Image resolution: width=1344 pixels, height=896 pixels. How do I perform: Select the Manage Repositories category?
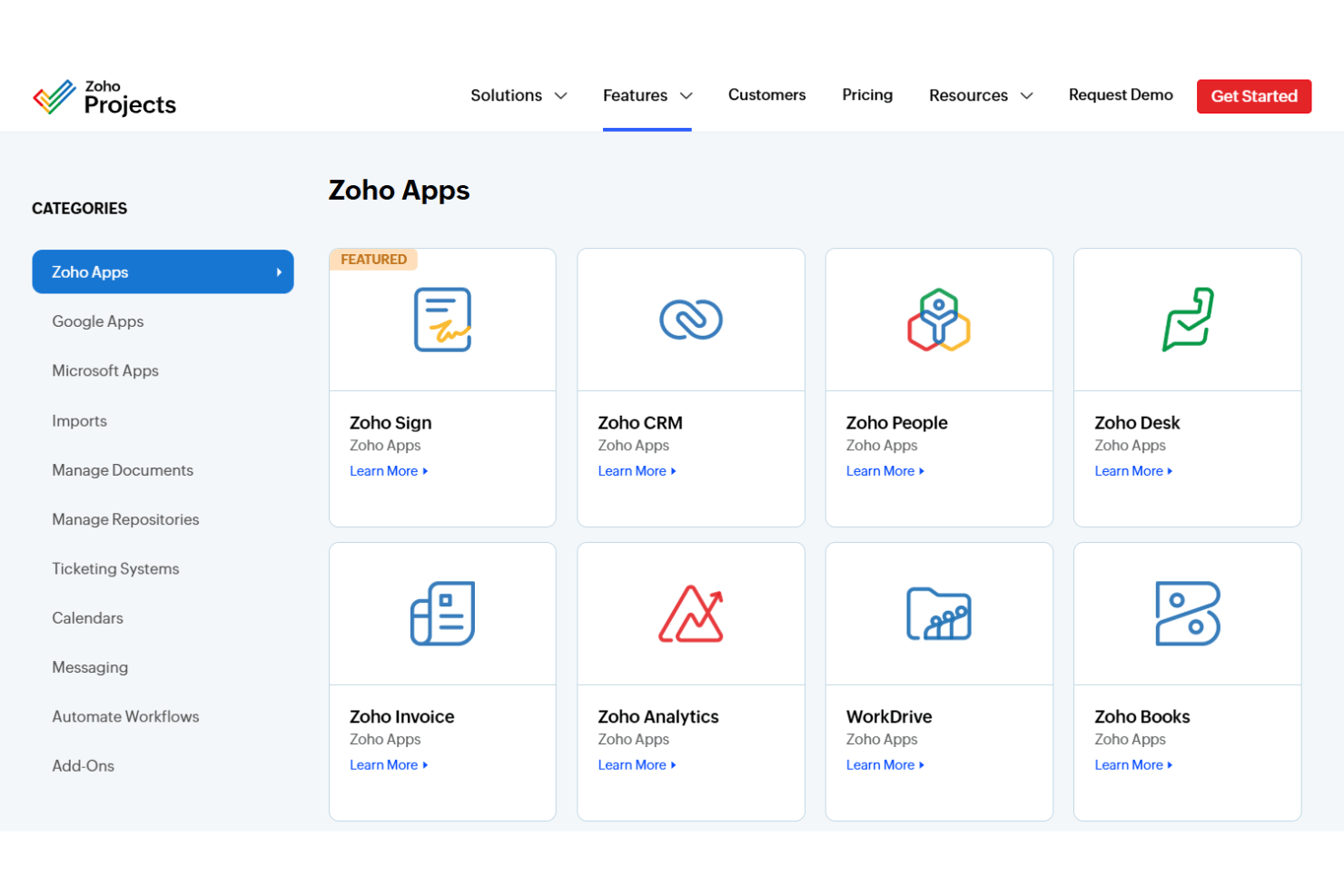[125, 519]
